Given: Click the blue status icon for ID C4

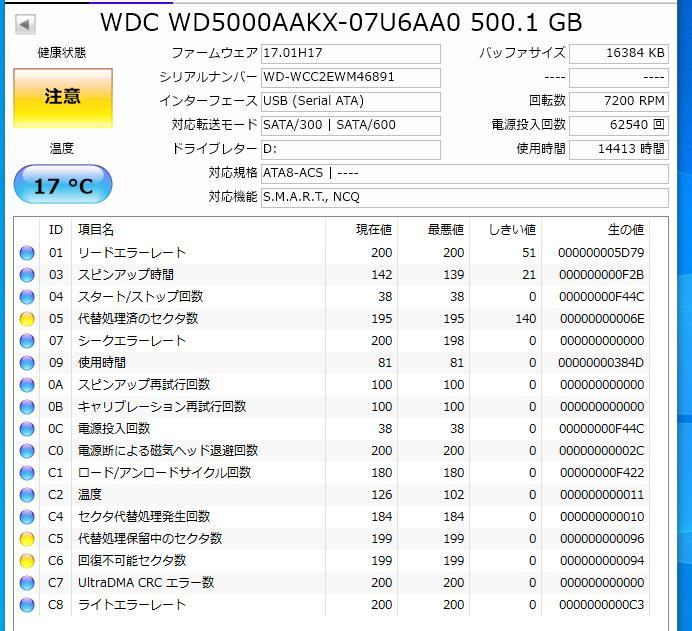Looking at the screenshot, I should (x=27, y=517).
